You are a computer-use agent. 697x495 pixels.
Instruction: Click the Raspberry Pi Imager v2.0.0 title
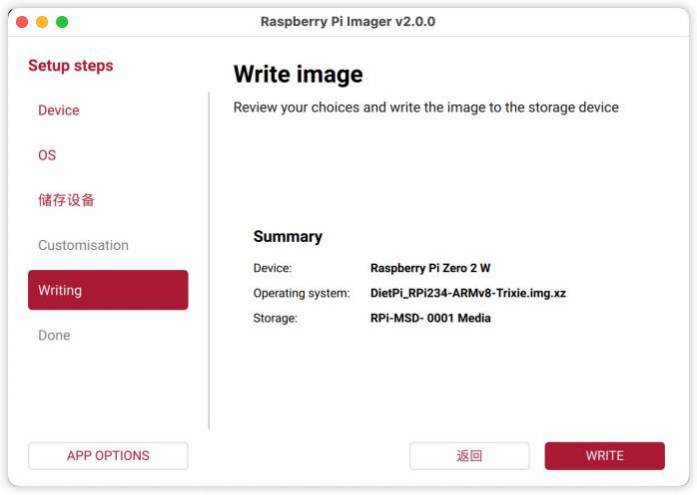coord(348,21)
